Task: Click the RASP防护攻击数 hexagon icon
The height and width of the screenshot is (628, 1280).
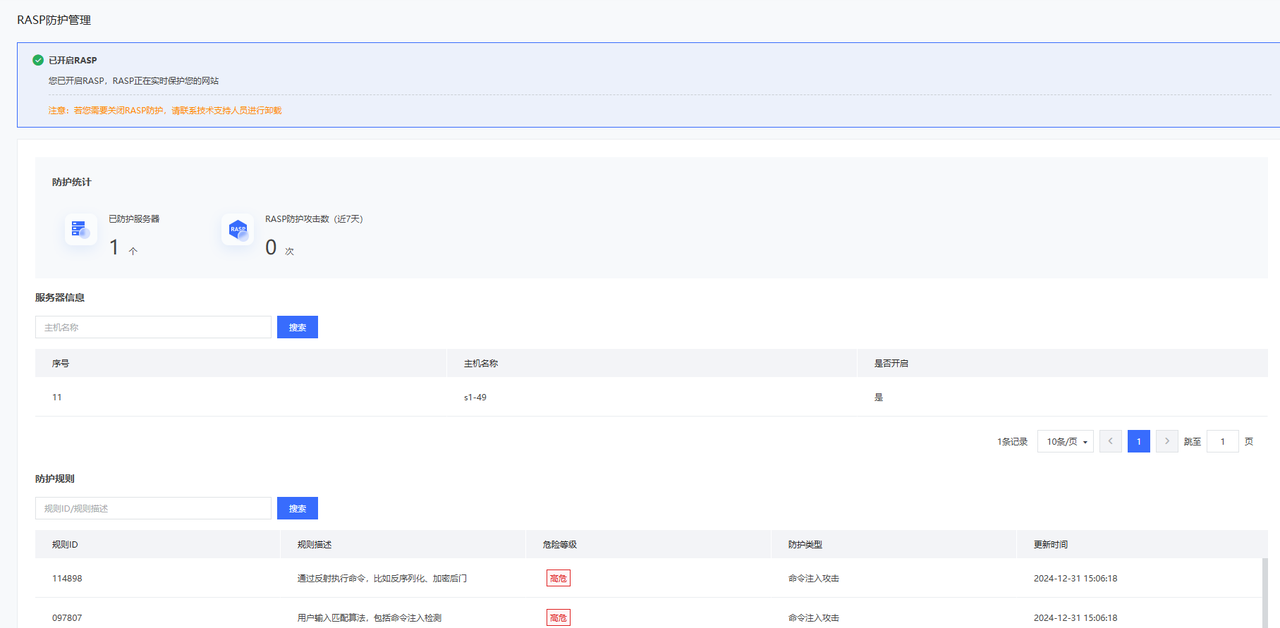Action: 238,229
